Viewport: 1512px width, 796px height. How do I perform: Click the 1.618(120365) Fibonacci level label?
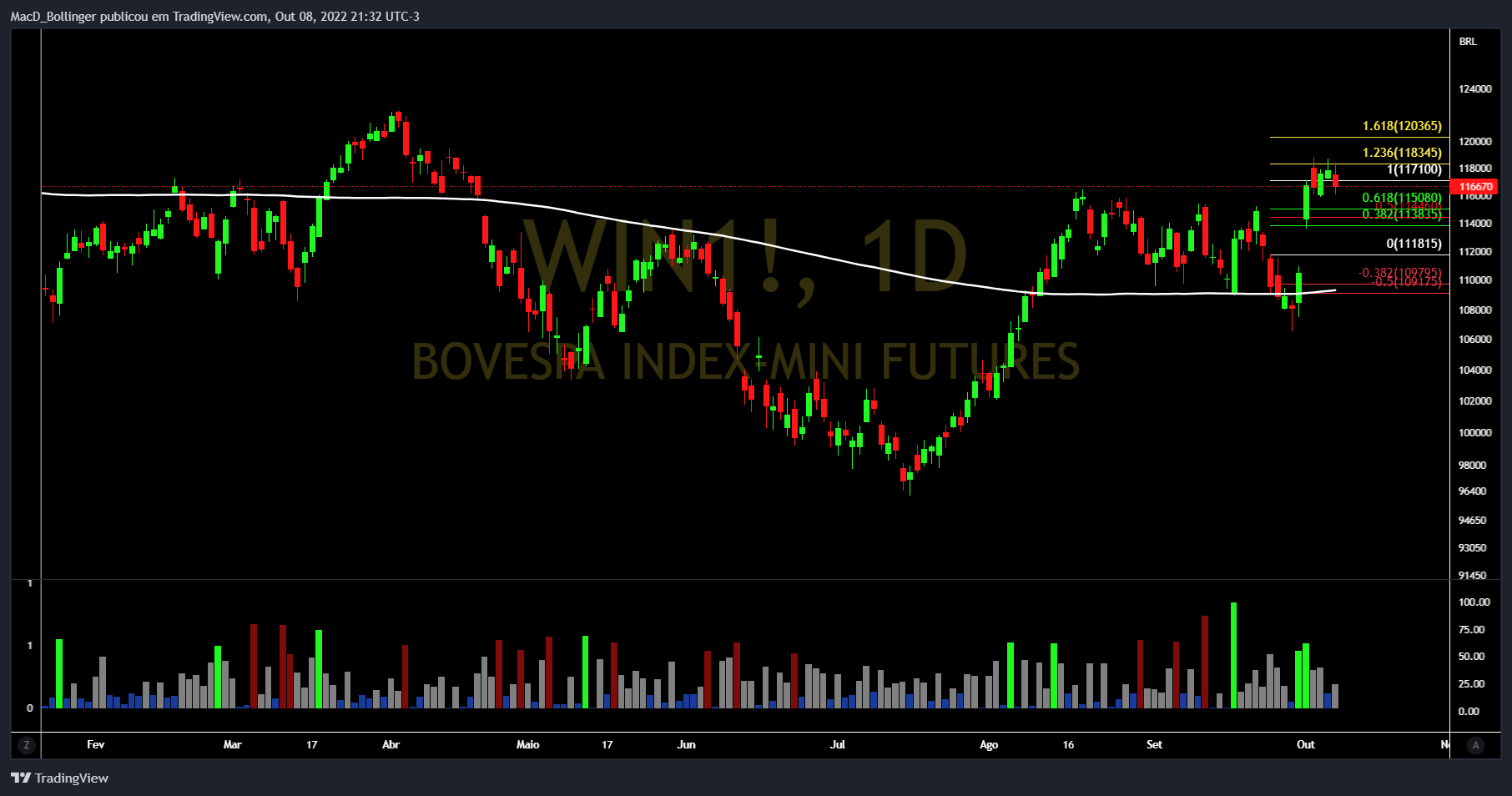pyautogui.click(x=1402, y=126)
